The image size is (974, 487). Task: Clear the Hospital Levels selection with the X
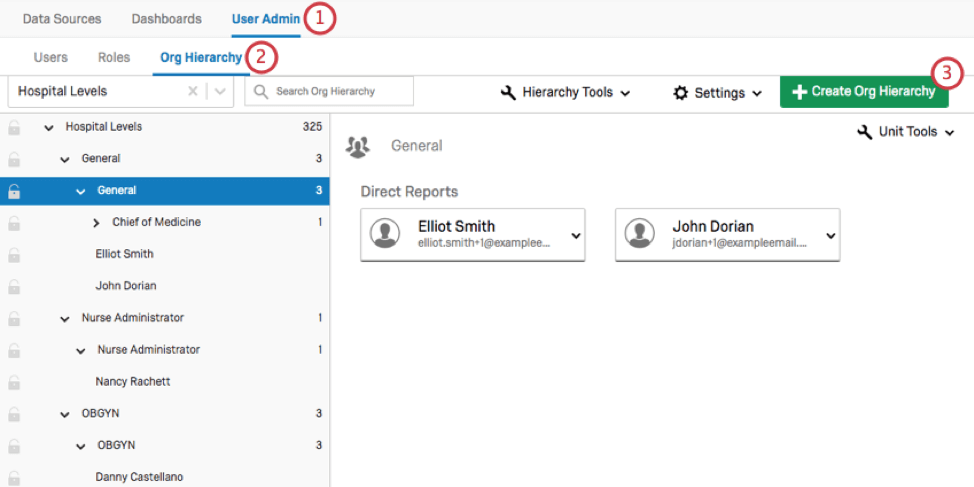point(193,91)
